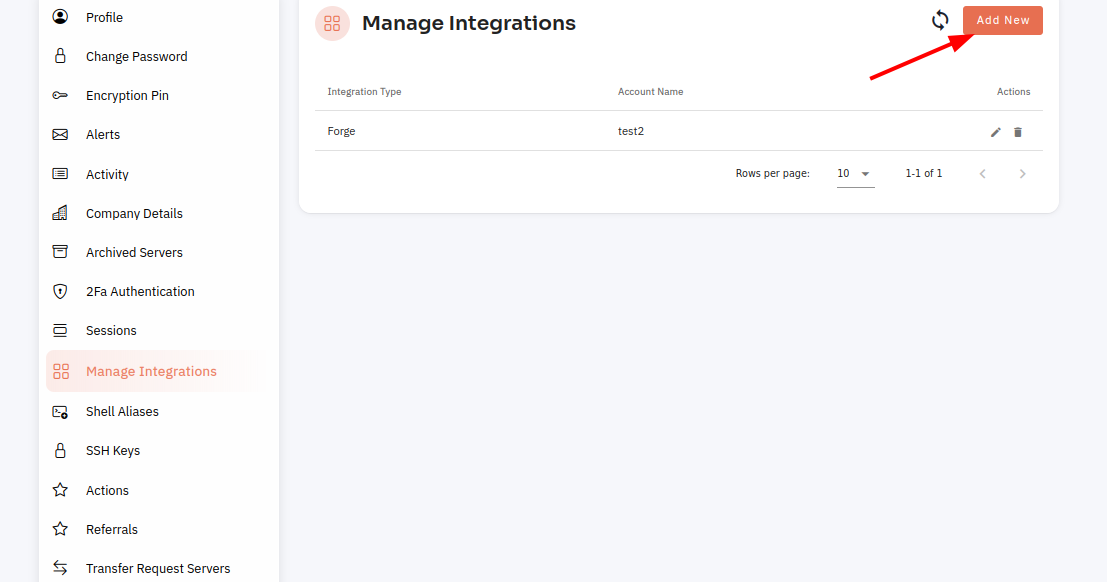Click the Add New button
The width and height of the screenshot is (1107, 582).
click(x=1003, y=20)
